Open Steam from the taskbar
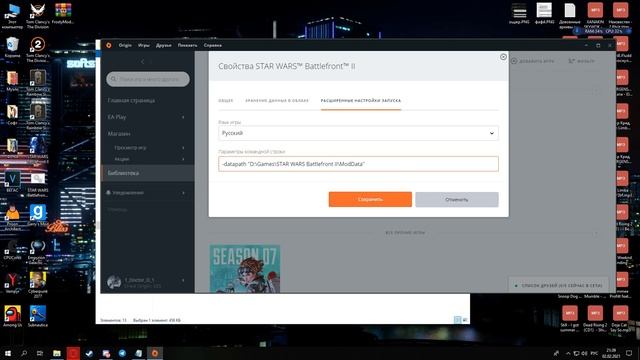This screenshot has width=640, height=360. (x=89, y=353)
